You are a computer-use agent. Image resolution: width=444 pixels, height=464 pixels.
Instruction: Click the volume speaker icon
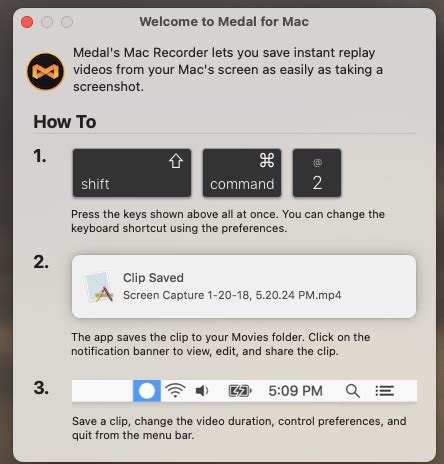pos(202,391)
